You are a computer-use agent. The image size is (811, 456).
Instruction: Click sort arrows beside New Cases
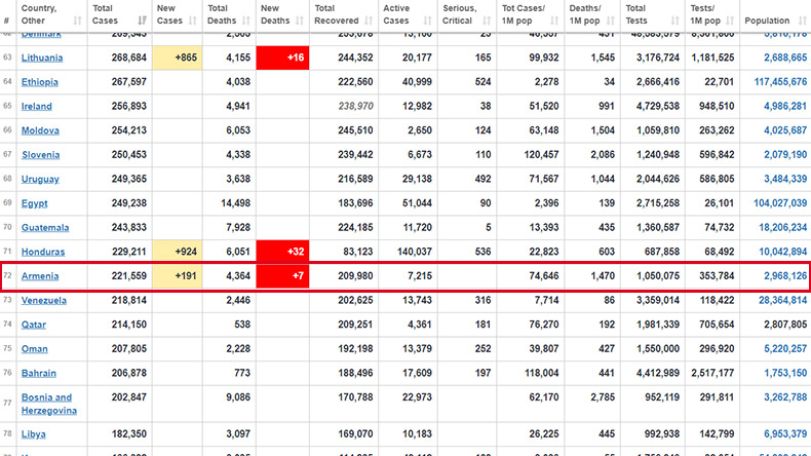click(x=192, y=21)
